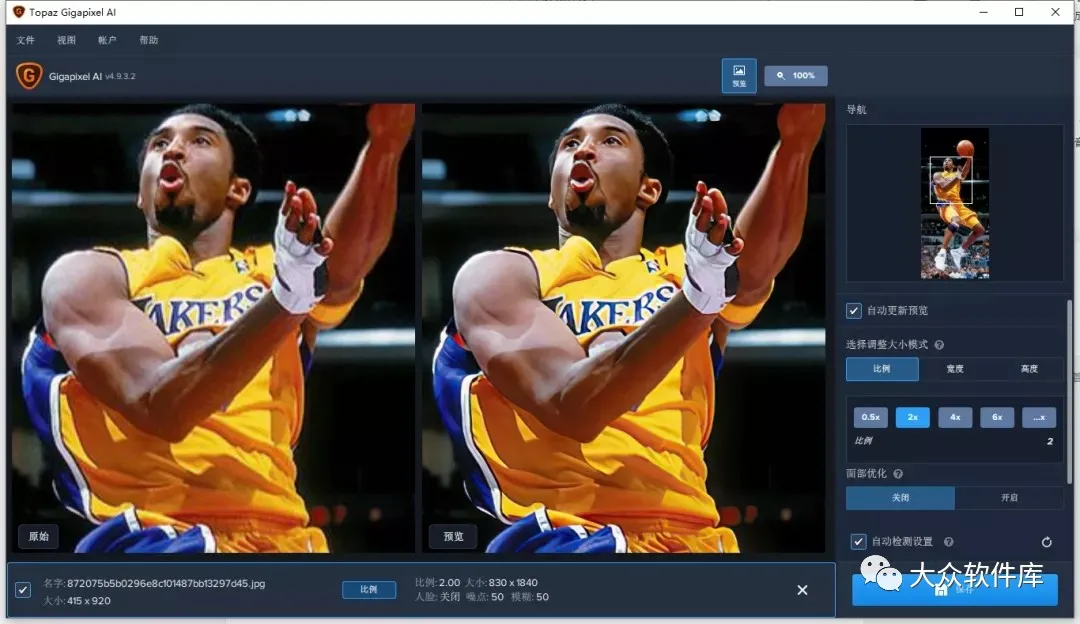Viewport: 1080px width, 624px height.
Task: Switch resize mode to 高度
Action: (x=1029, y=369)
